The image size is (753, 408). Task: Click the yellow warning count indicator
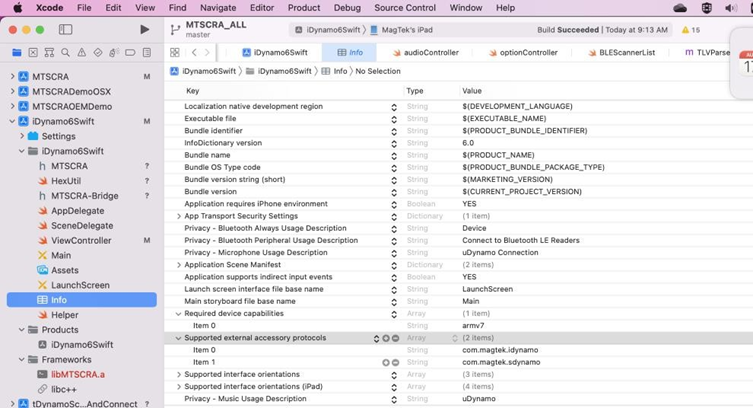point(691,30)
